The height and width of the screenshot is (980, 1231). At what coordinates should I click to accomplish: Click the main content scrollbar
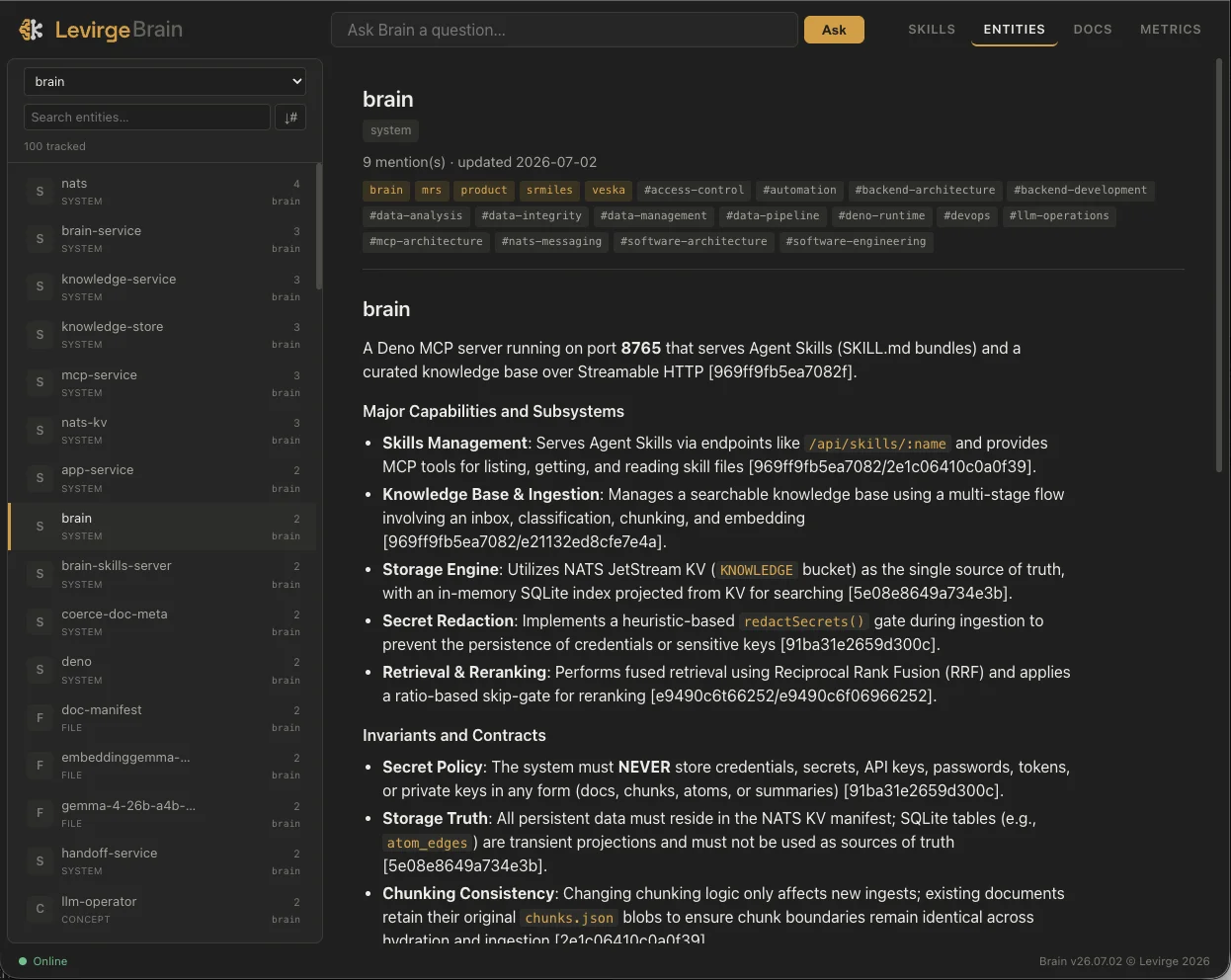[1218, 267]
